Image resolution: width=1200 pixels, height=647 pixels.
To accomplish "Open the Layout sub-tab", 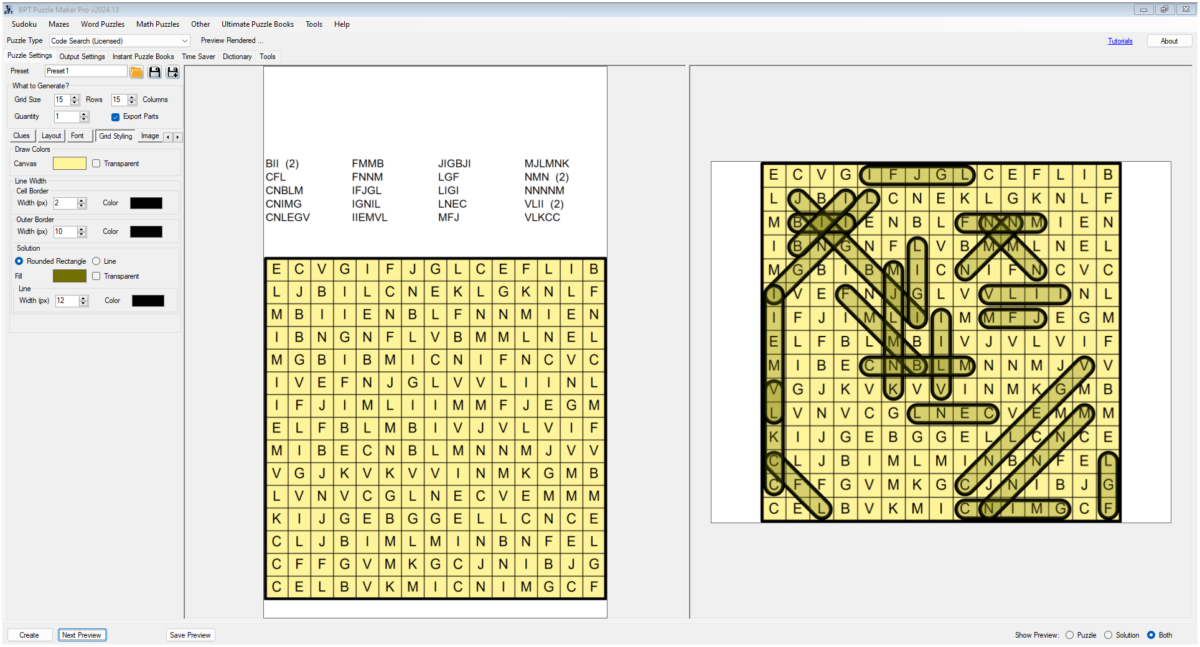I will 51,135.
